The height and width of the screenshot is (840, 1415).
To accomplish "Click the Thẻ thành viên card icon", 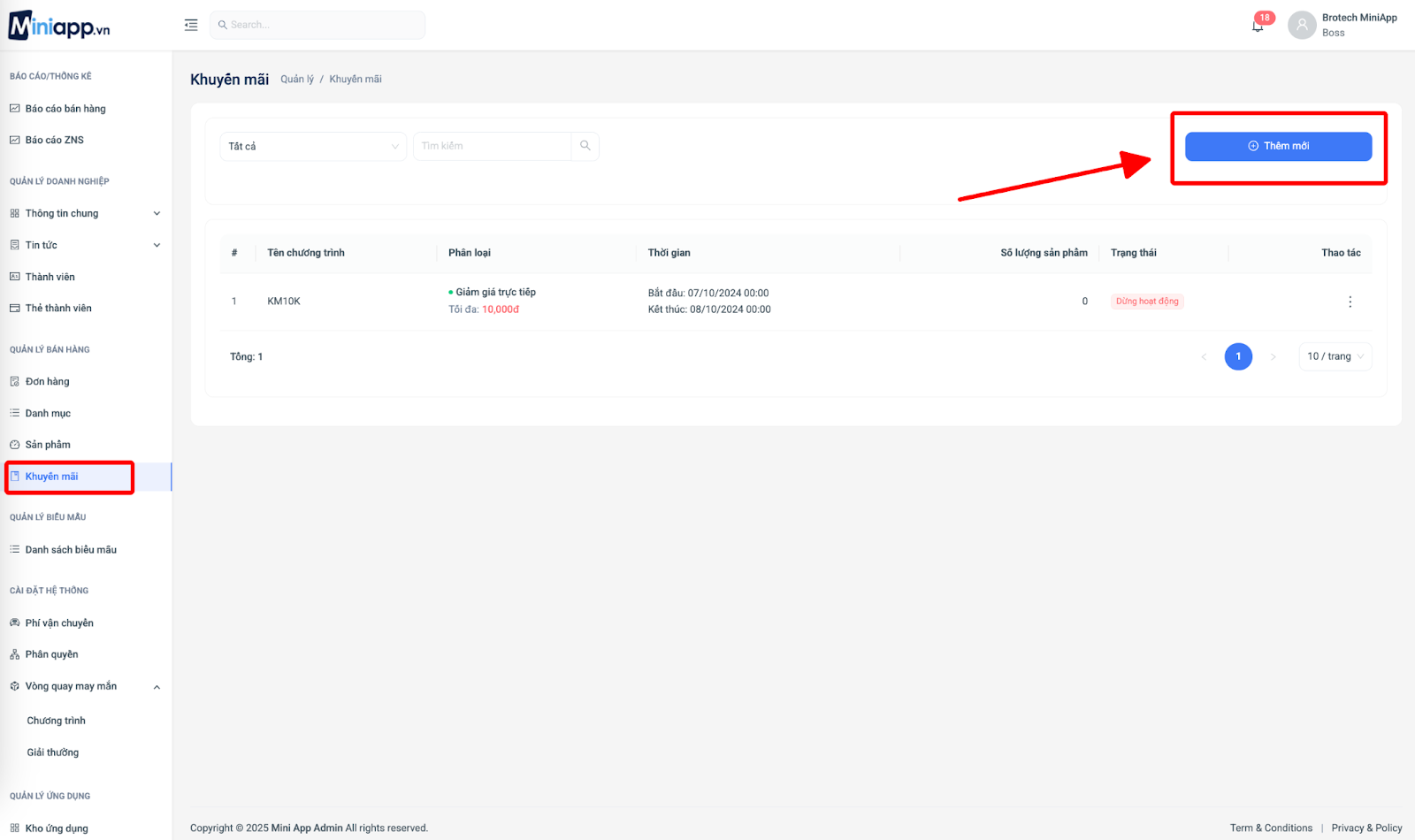I will (14, 308).
